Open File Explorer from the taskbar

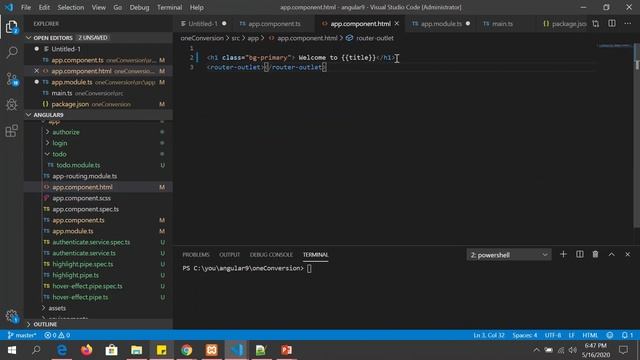(x=136, y=350)
